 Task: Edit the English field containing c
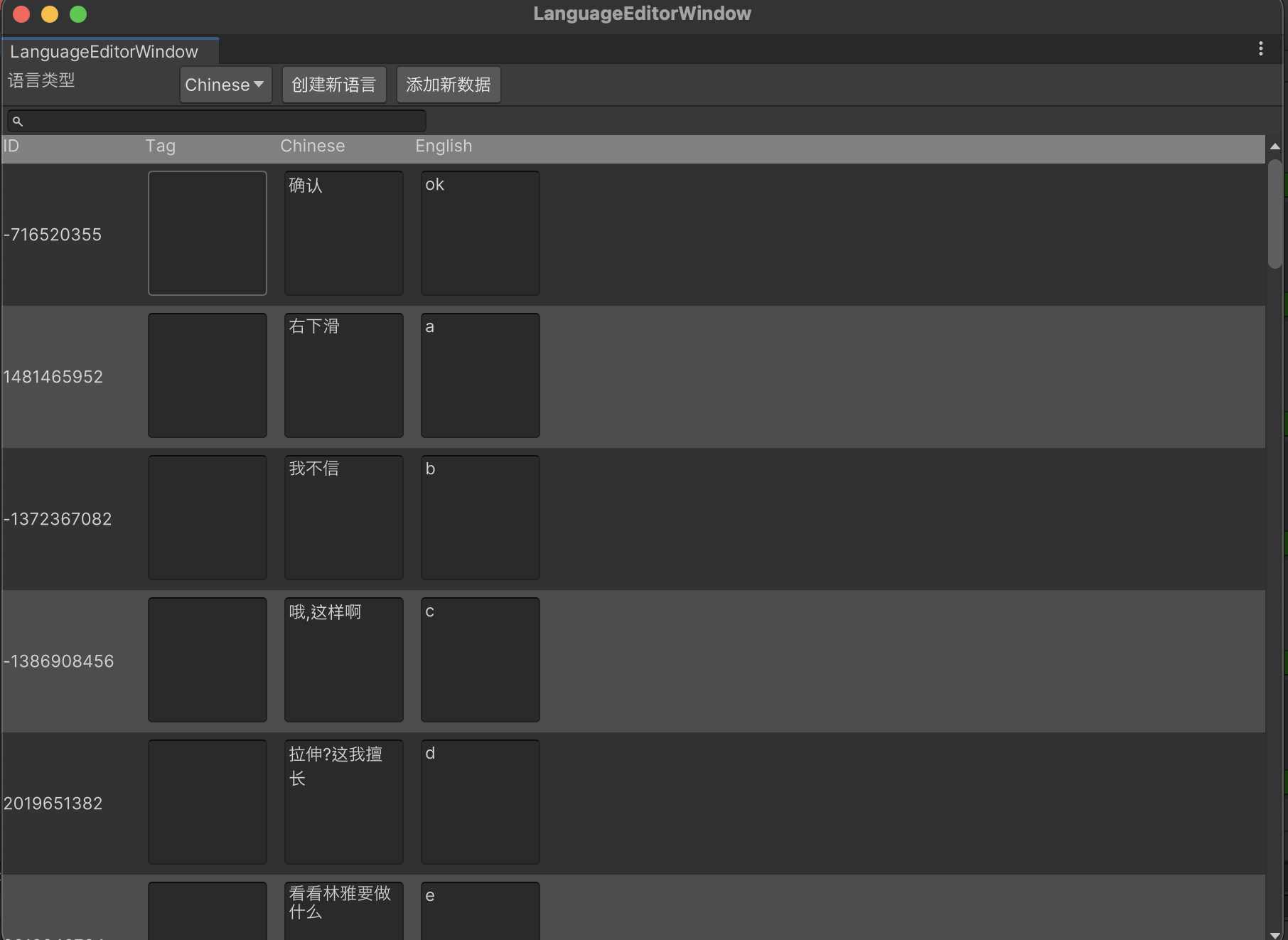[x=481, y=660]
